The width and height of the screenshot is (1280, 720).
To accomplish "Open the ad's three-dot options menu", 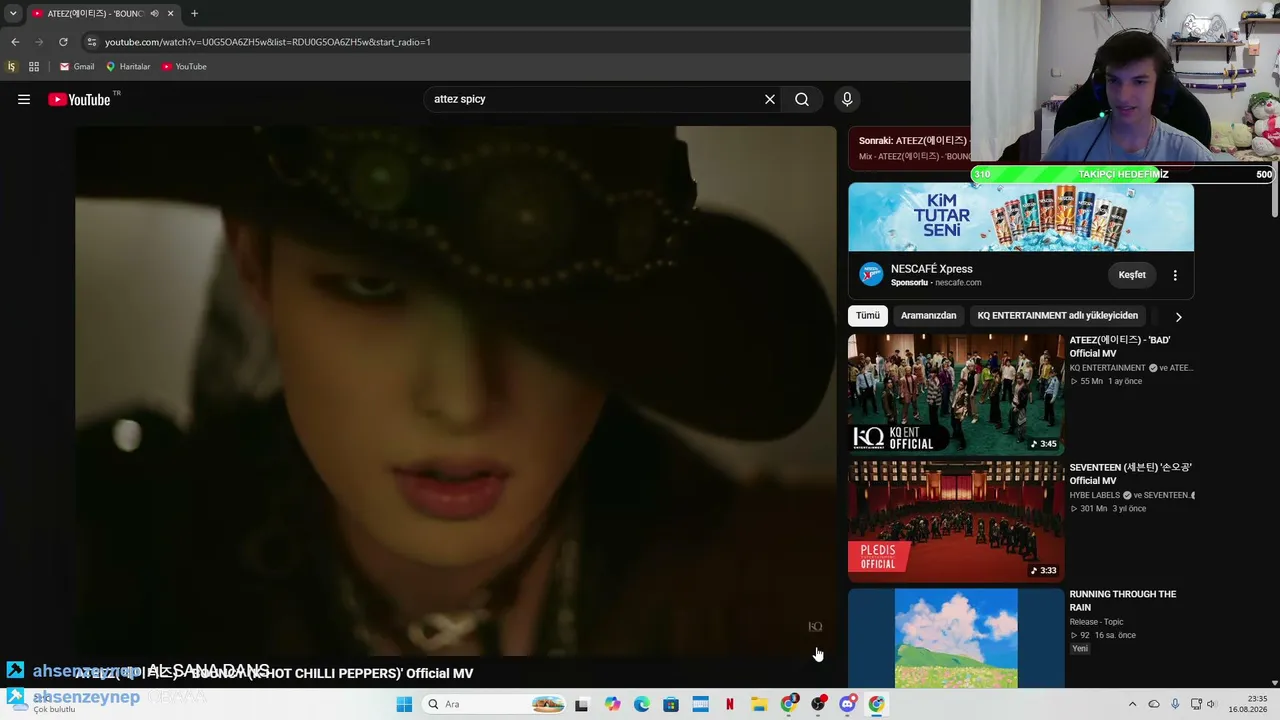I will 1175,275.
